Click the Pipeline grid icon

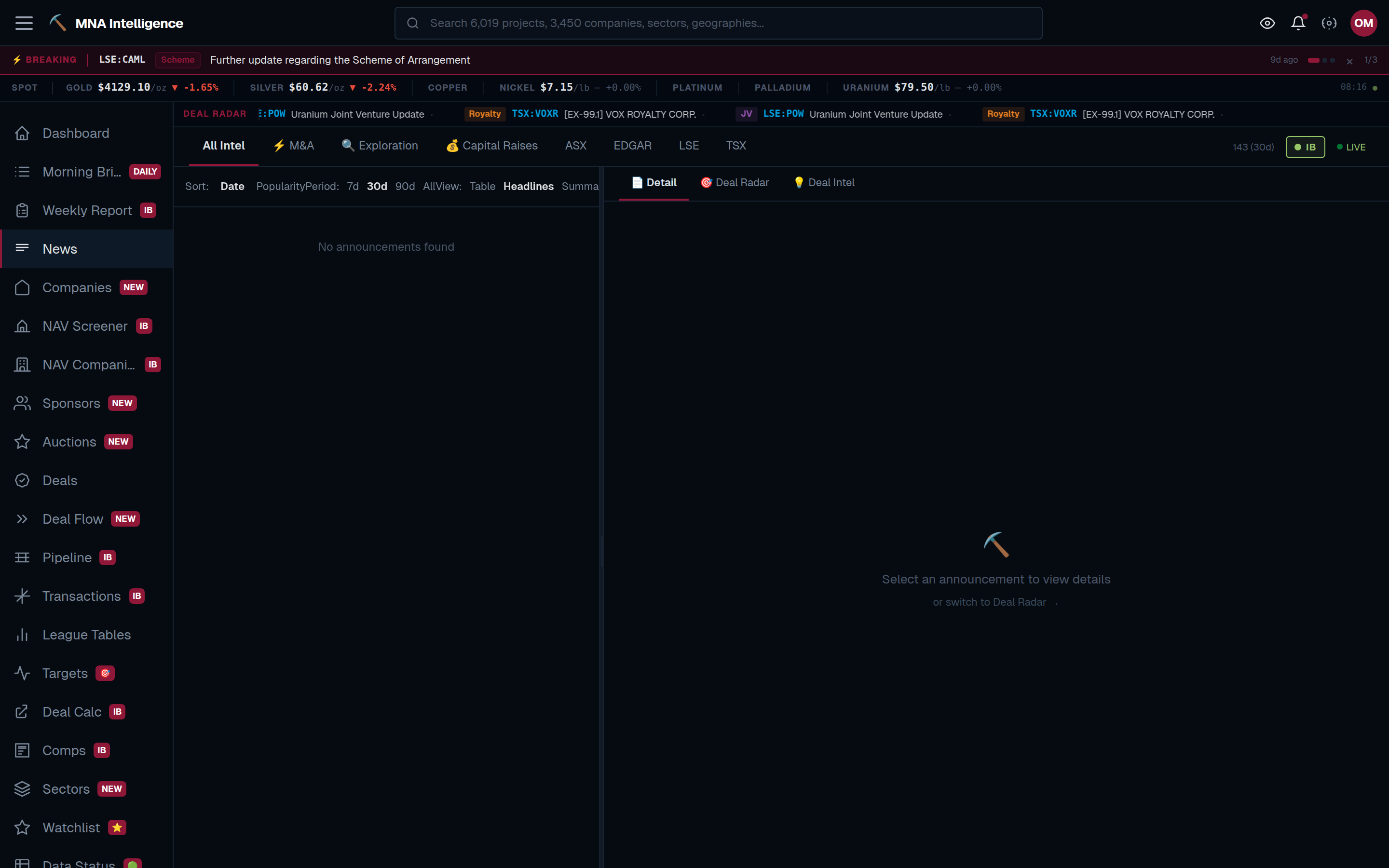pos(22,557)
